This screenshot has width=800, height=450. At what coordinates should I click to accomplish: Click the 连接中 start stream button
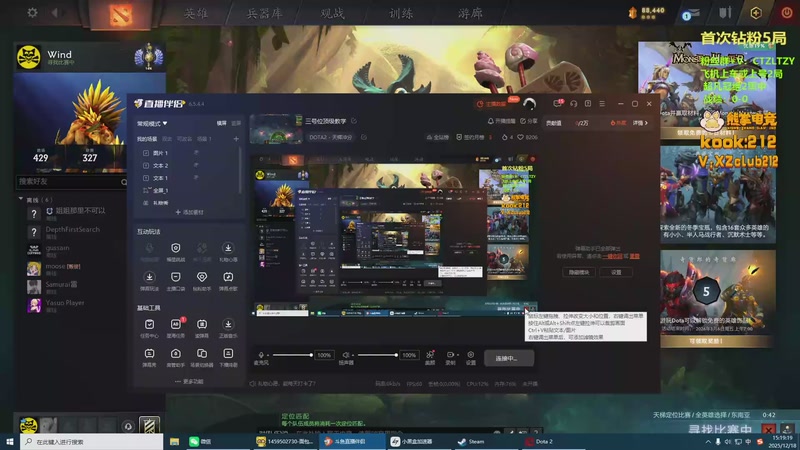pos(509,358)
